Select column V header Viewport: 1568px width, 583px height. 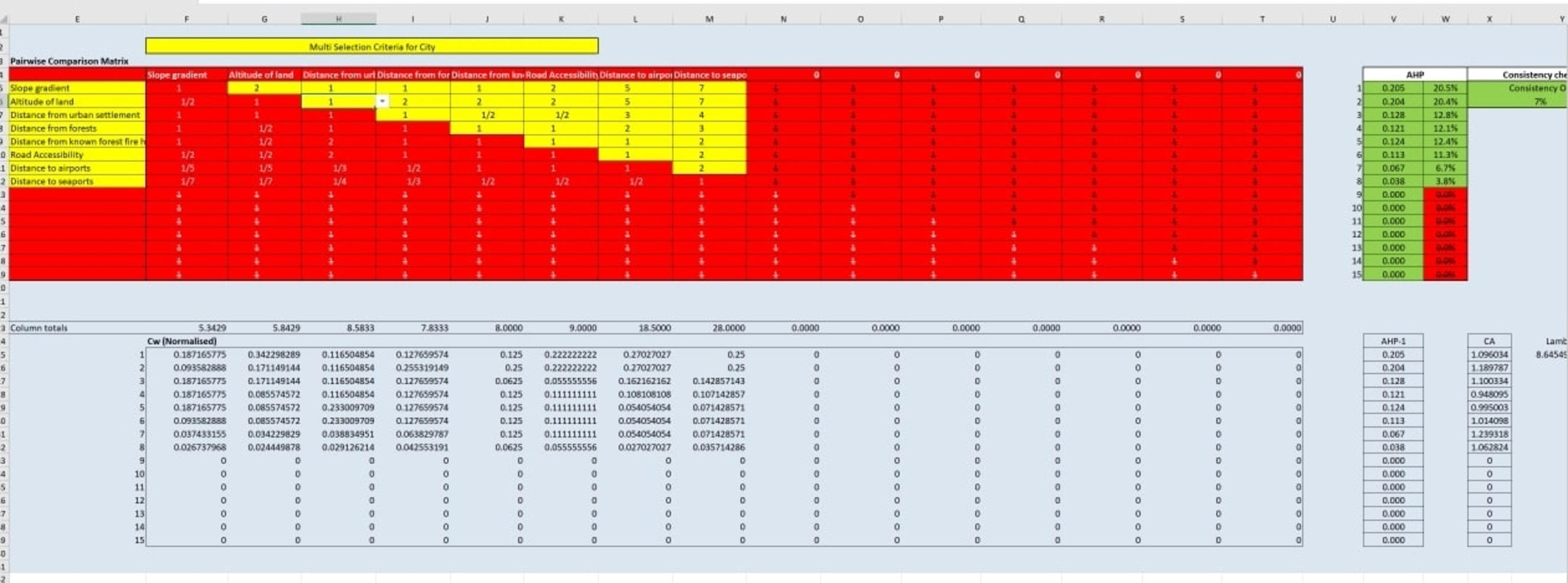tap(1393, 19)
